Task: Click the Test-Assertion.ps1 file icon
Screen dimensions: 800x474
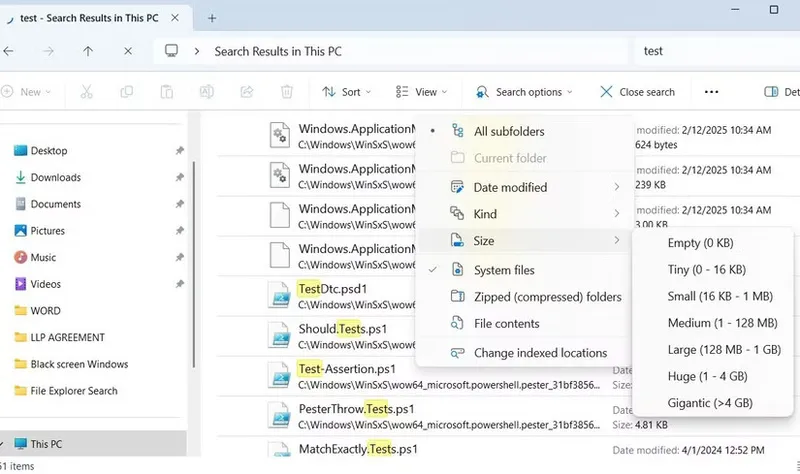Action: [x=280, y=376]
